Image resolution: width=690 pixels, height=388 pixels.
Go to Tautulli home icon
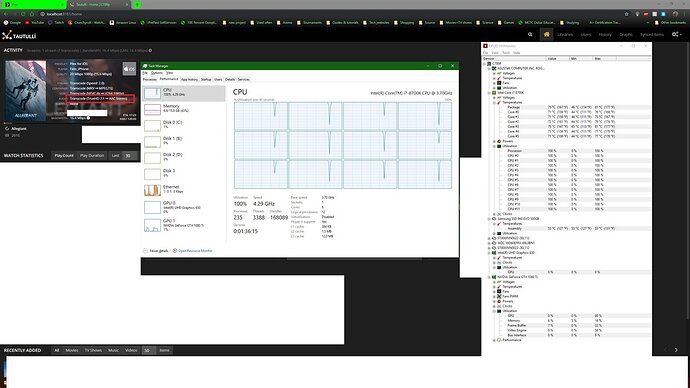click(x=547, y=34)
